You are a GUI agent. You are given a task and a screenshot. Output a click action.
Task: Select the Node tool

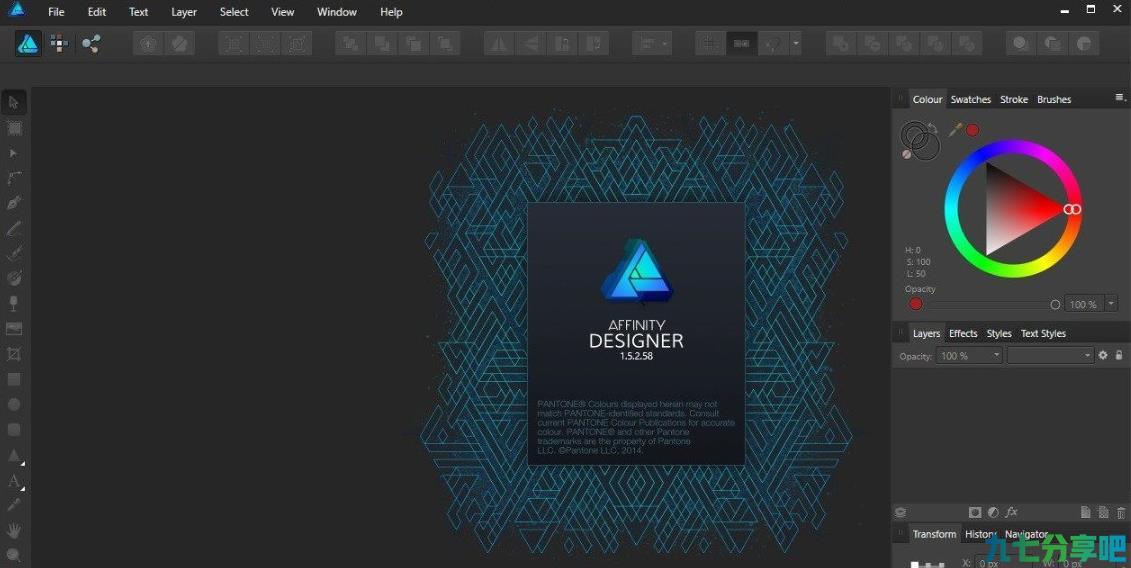pos(14,153)
